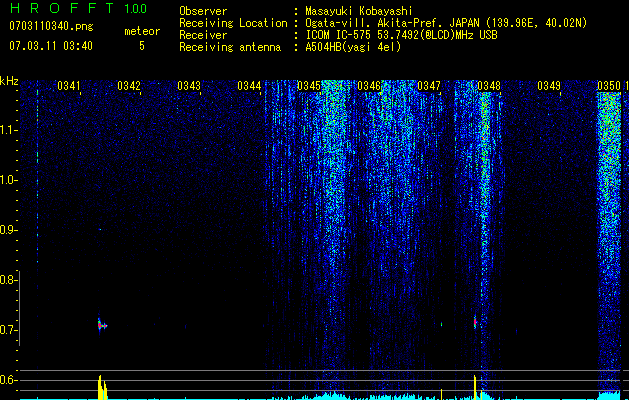This screenshot has height=400, width=629.
Task: Click the 0.7 kHz axis label
Action: pyautogui.click(x=8, y=330)
